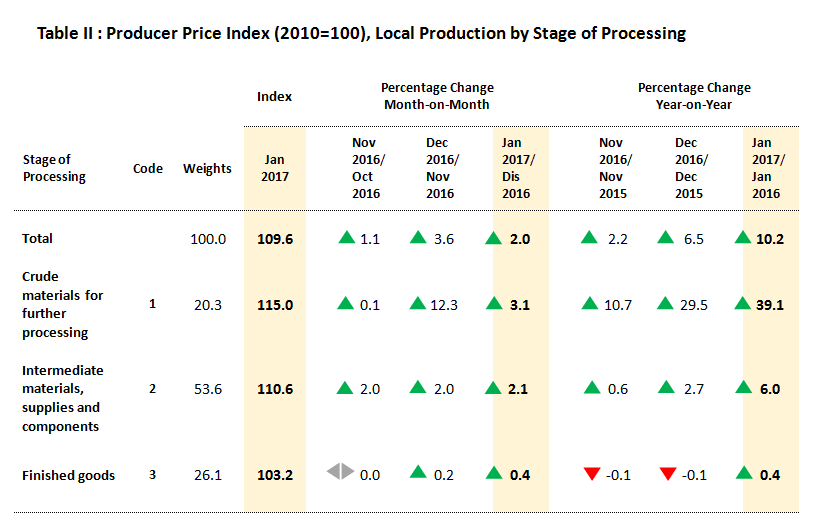Click the Crude materials index value 115.0

[274, 305]
